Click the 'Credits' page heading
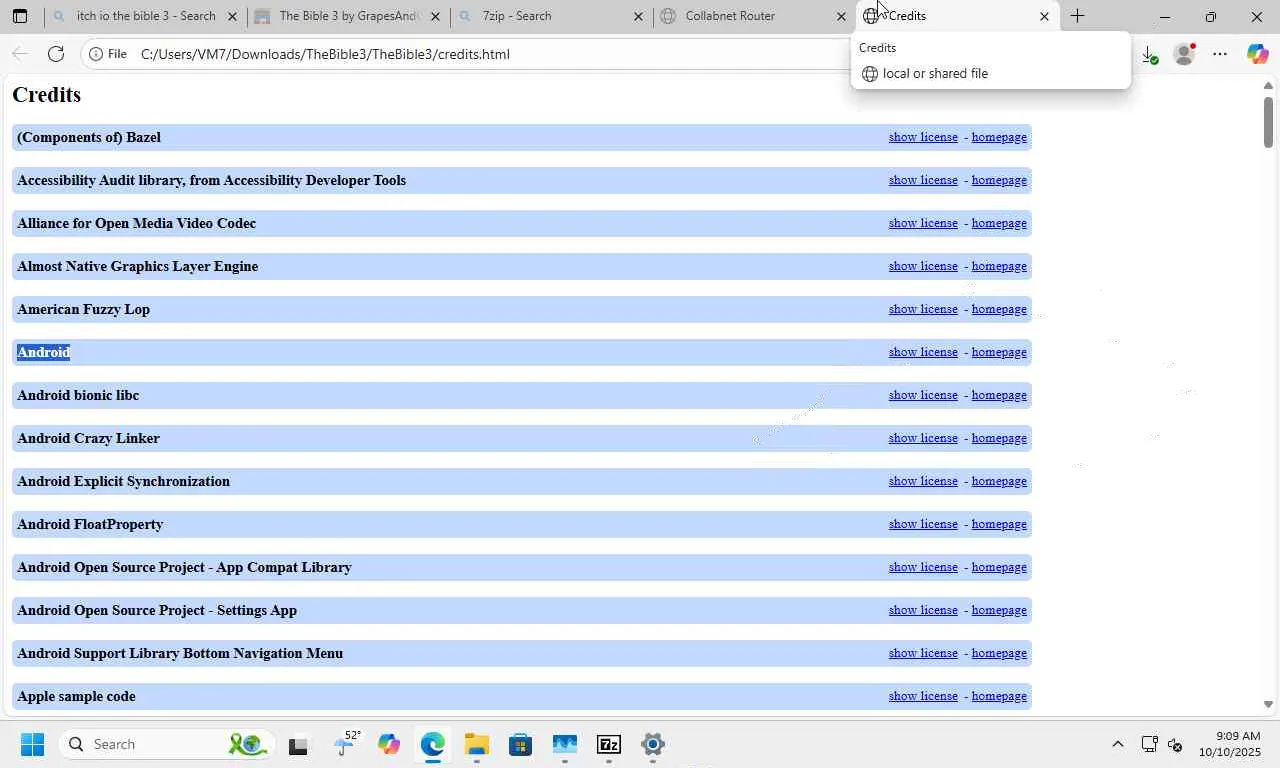This screenshot has width=1280, height=768. coord(47,95)
